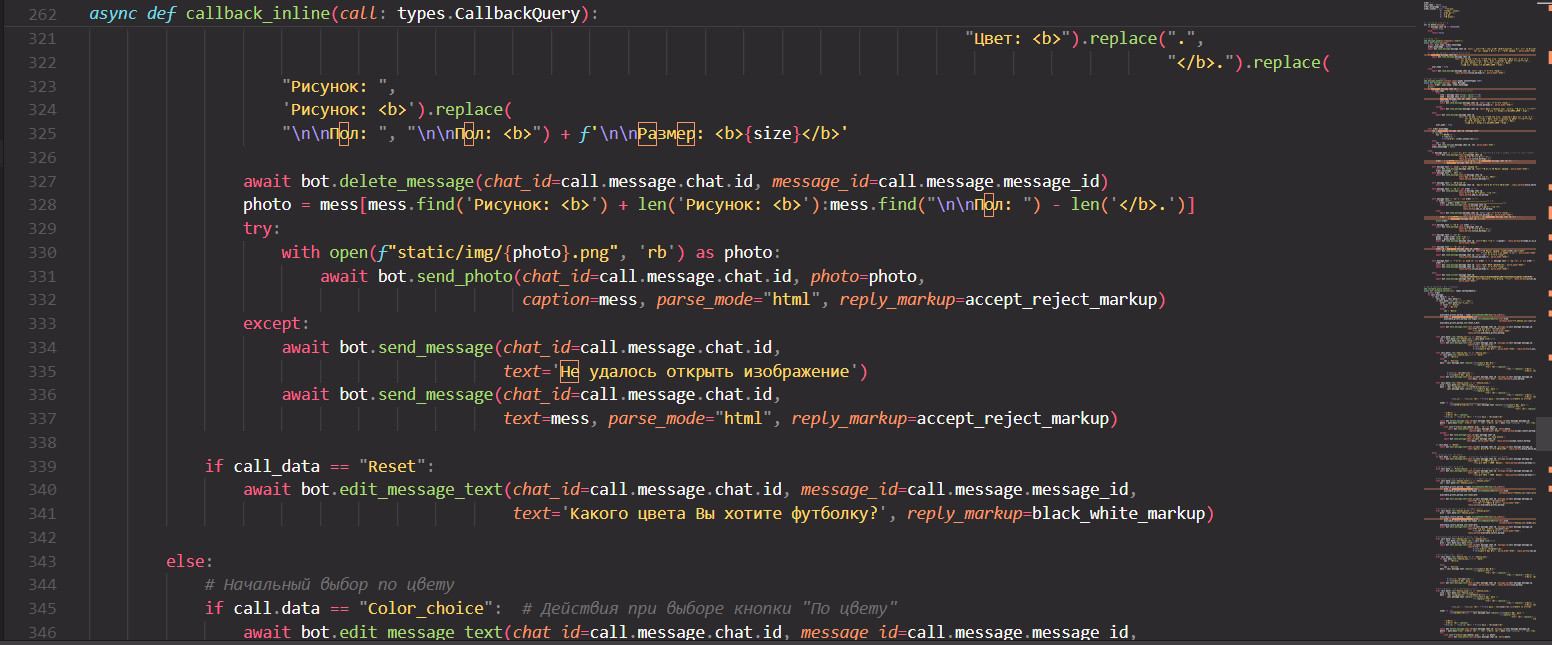
Task: Click comment '# Действия при выборе кнопки'
Action: (x=710, y=609)
